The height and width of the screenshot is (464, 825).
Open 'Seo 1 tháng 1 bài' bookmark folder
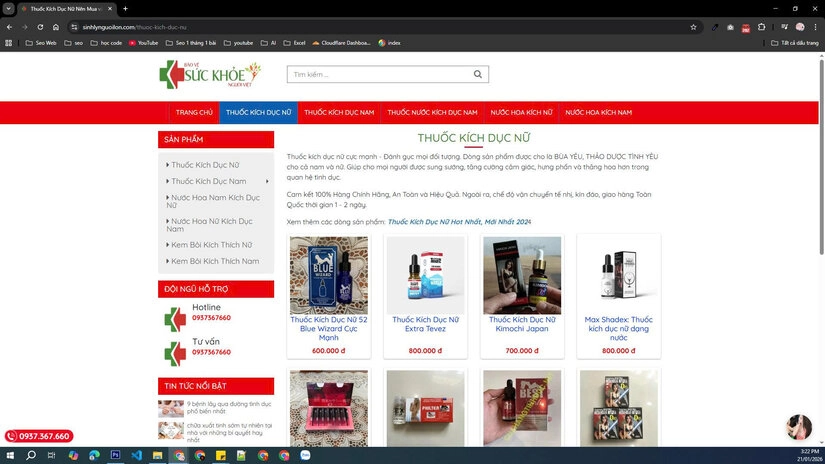(191, 43)
